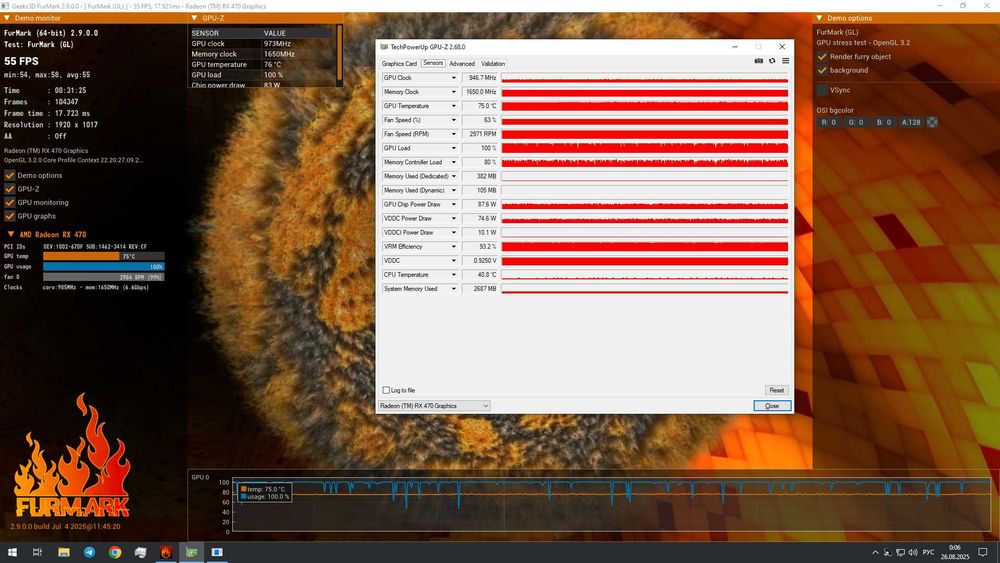Image resolution: width=1000 pixels, height=563 pixels.
Task: Open the Memory Clock sensor dropdown
Action: [454, 92]
